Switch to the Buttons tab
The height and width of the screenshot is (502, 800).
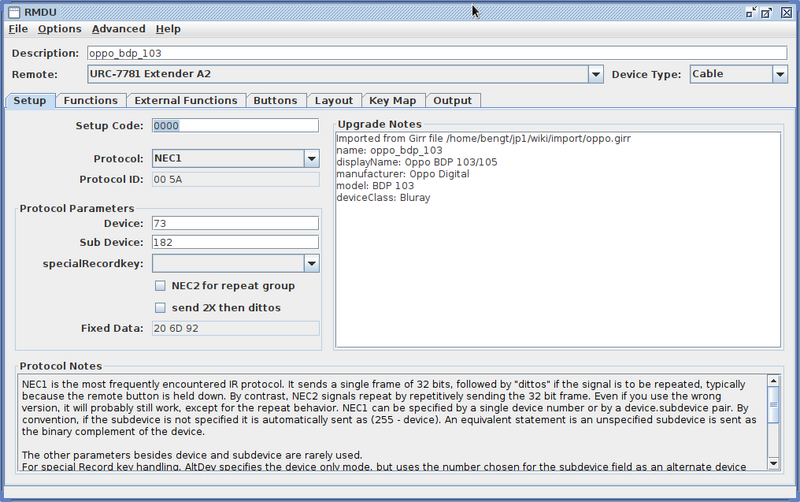[276, 101]
